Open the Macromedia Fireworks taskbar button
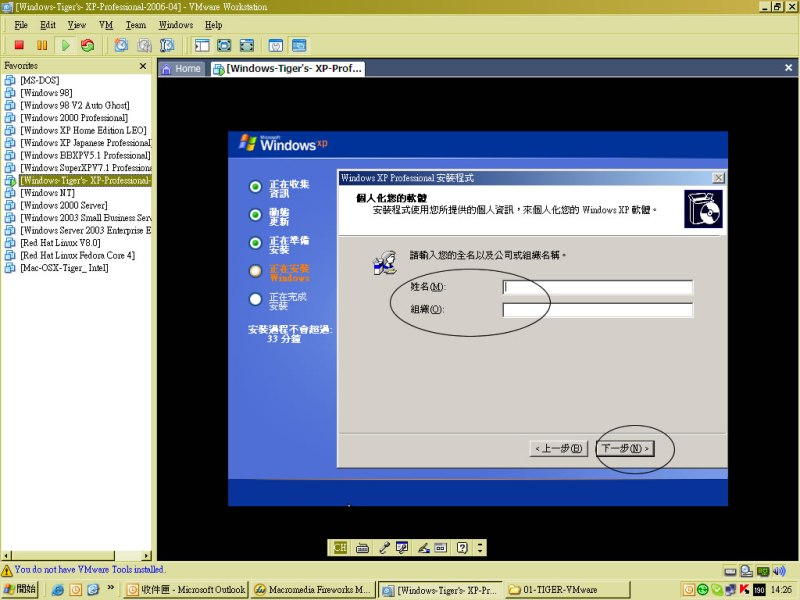This screenshot has width=800, height=600. coord(313,590)
